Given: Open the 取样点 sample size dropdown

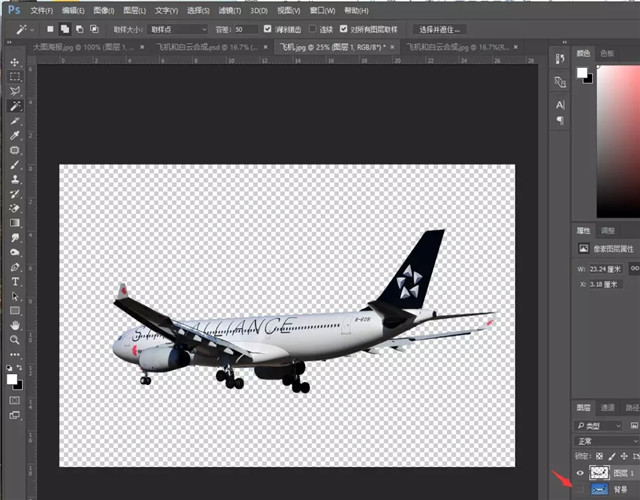Looking at the screenshot, I should point(177,30).
